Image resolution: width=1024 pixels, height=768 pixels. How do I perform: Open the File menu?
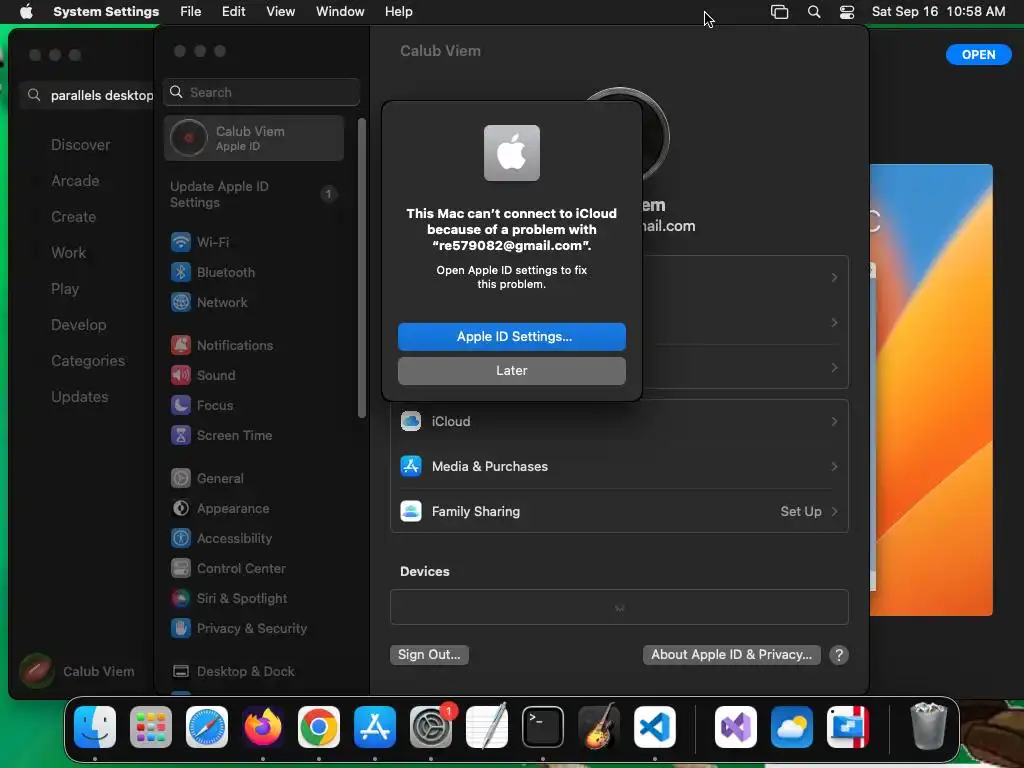point(190,12)
